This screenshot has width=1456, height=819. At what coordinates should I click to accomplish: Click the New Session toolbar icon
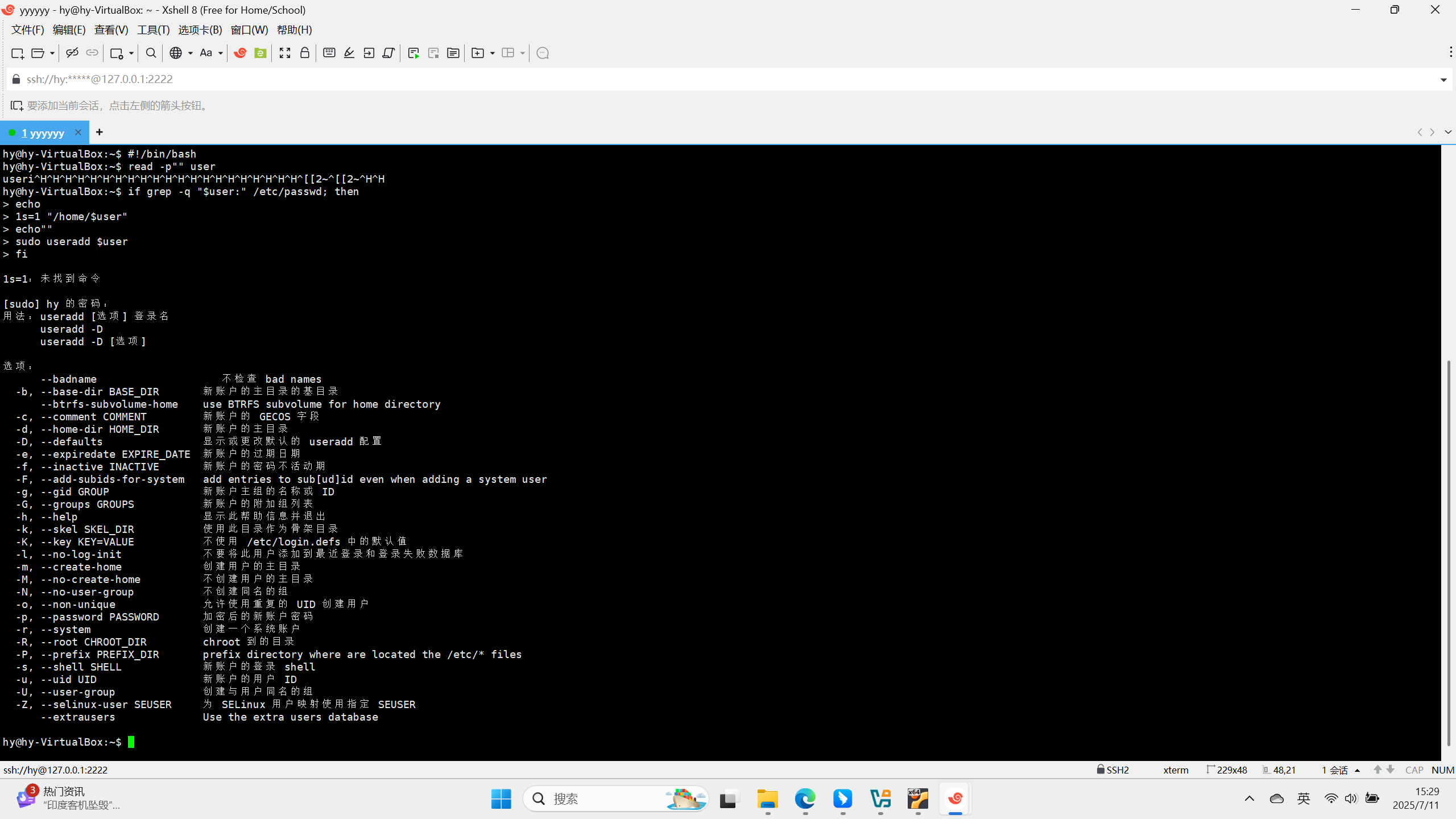(17, 53)
